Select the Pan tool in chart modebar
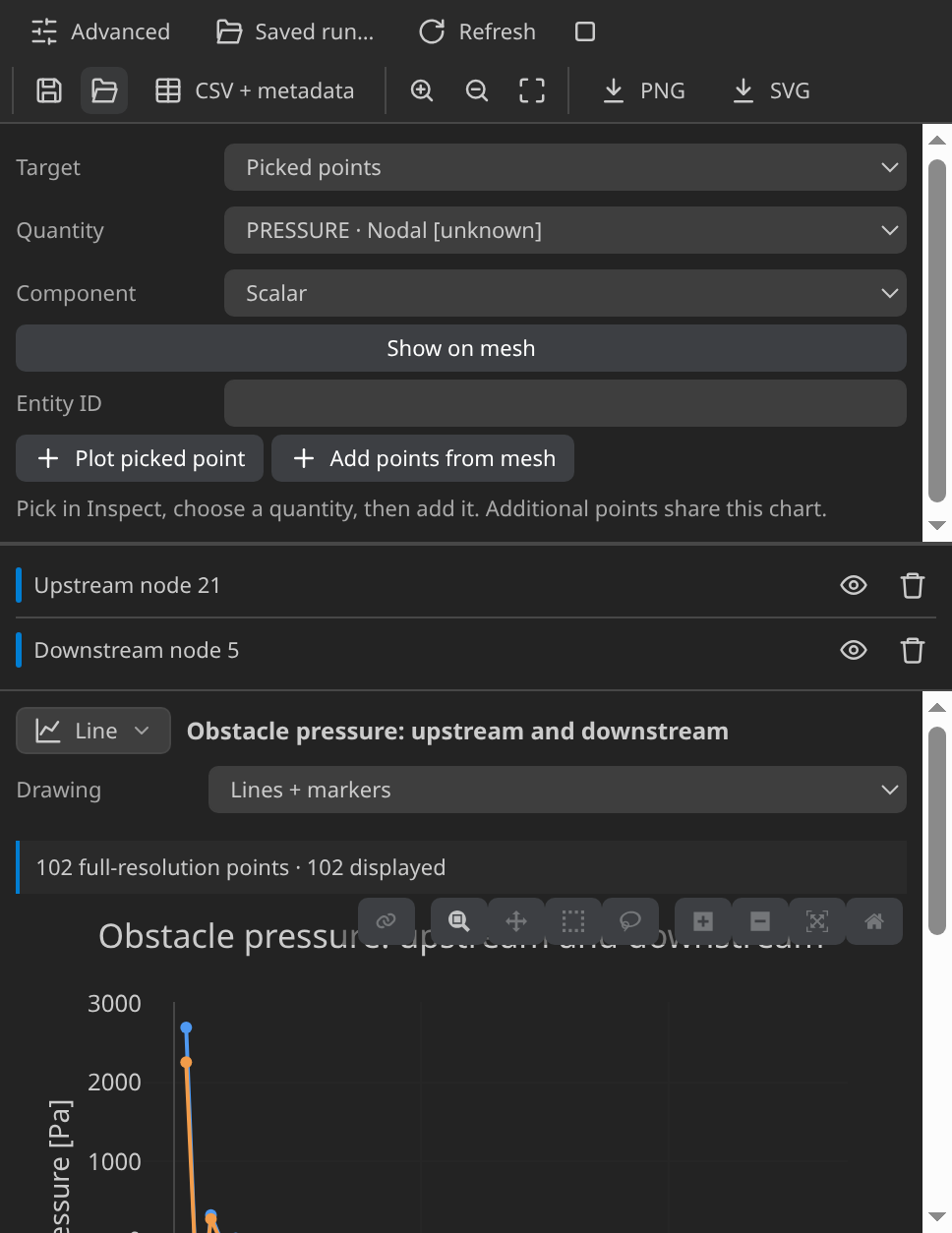 tap(516, 921)
